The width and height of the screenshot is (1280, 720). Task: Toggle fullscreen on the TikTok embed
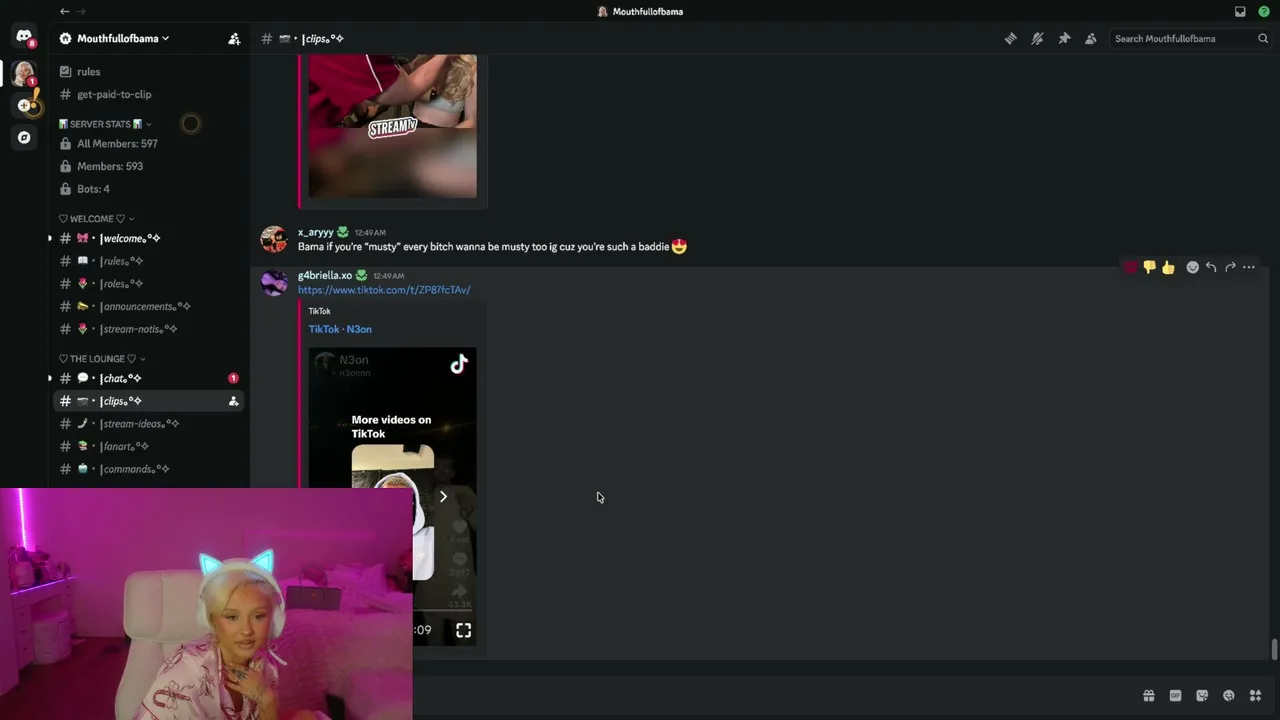(x=464, y=630)
